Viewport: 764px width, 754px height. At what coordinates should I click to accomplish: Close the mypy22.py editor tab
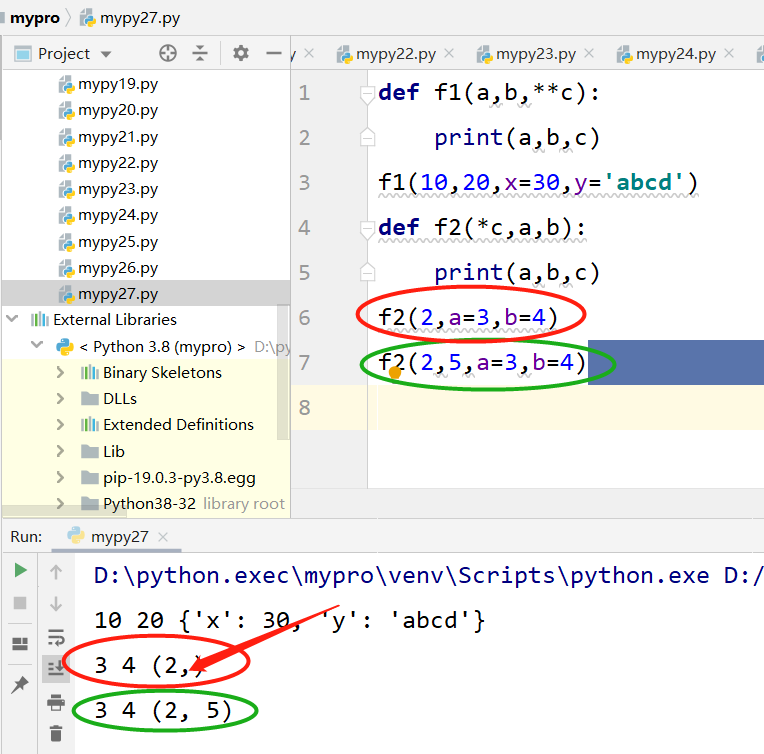(x=449, y=53)
